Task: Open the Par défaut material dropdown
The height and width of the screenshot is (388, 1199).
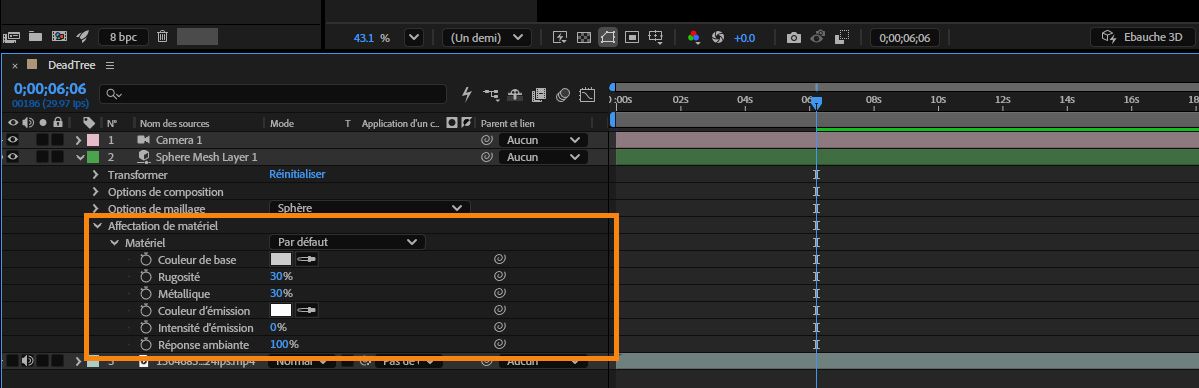Action: (x=347, y=242)
